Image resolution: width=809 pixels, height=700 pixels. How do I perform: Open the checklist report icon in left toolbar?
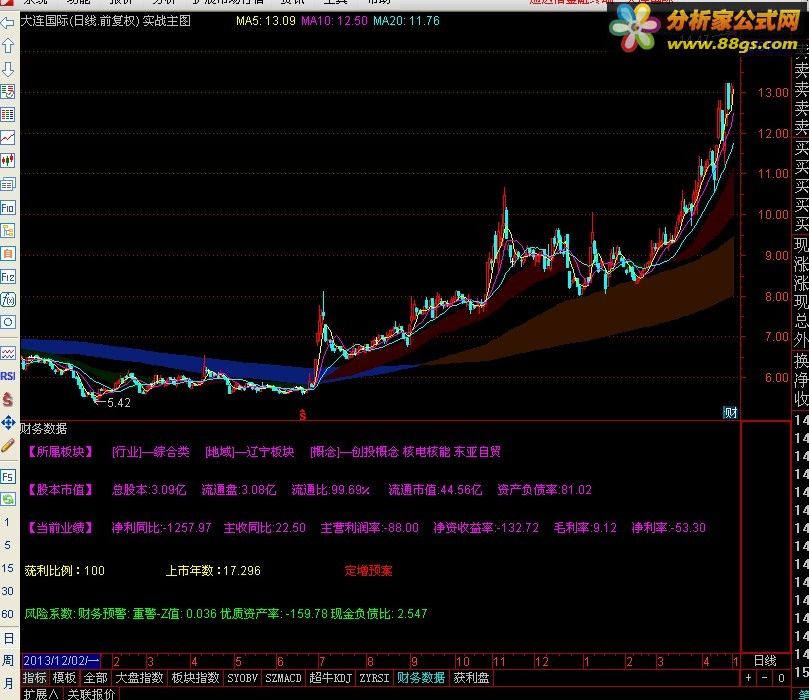tap(7, 92)
